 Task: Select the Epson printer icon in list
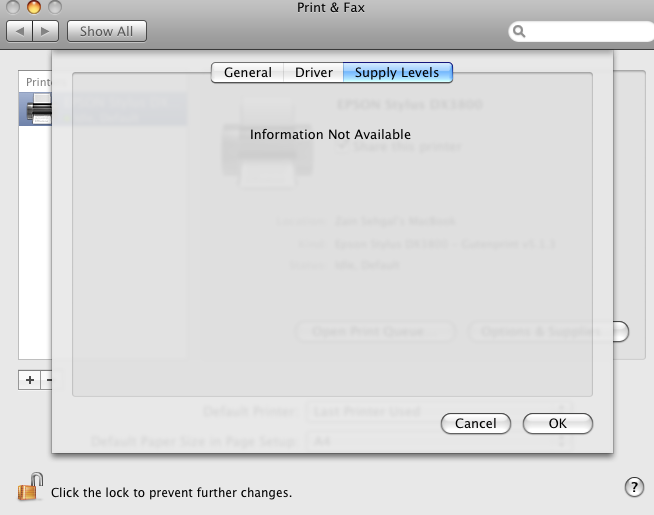pyautogui.click(x=39, y=109)
